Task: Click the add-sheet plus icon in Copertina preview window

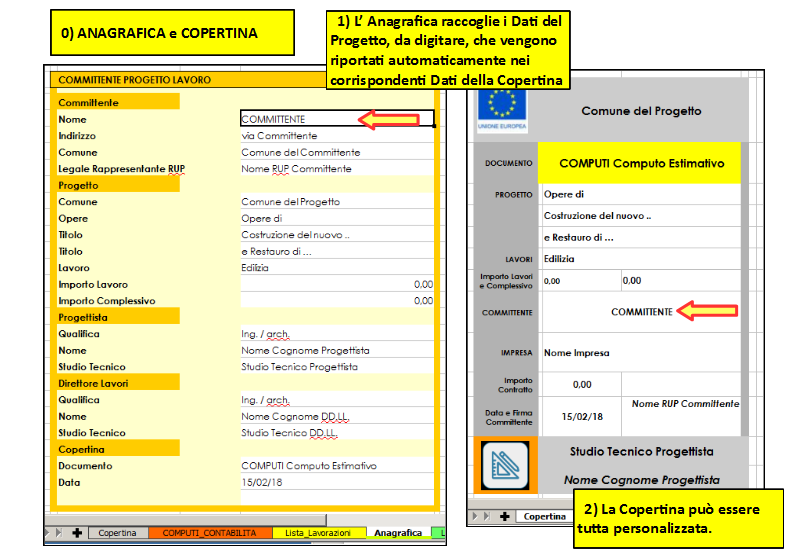Action: 504,516
